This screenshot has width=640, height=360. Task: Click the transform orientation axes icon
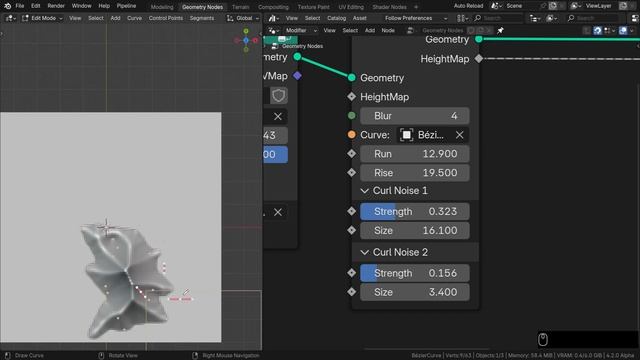pyautogui.click(x=230, y=18)
